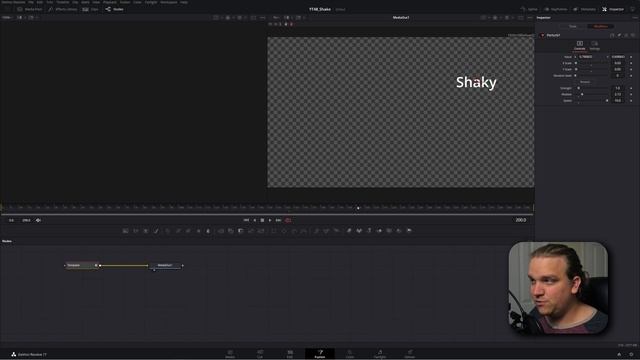Add a Renderer 3D node from the toolbar
This screenshot has height=360, width=640.
[409, 231]
